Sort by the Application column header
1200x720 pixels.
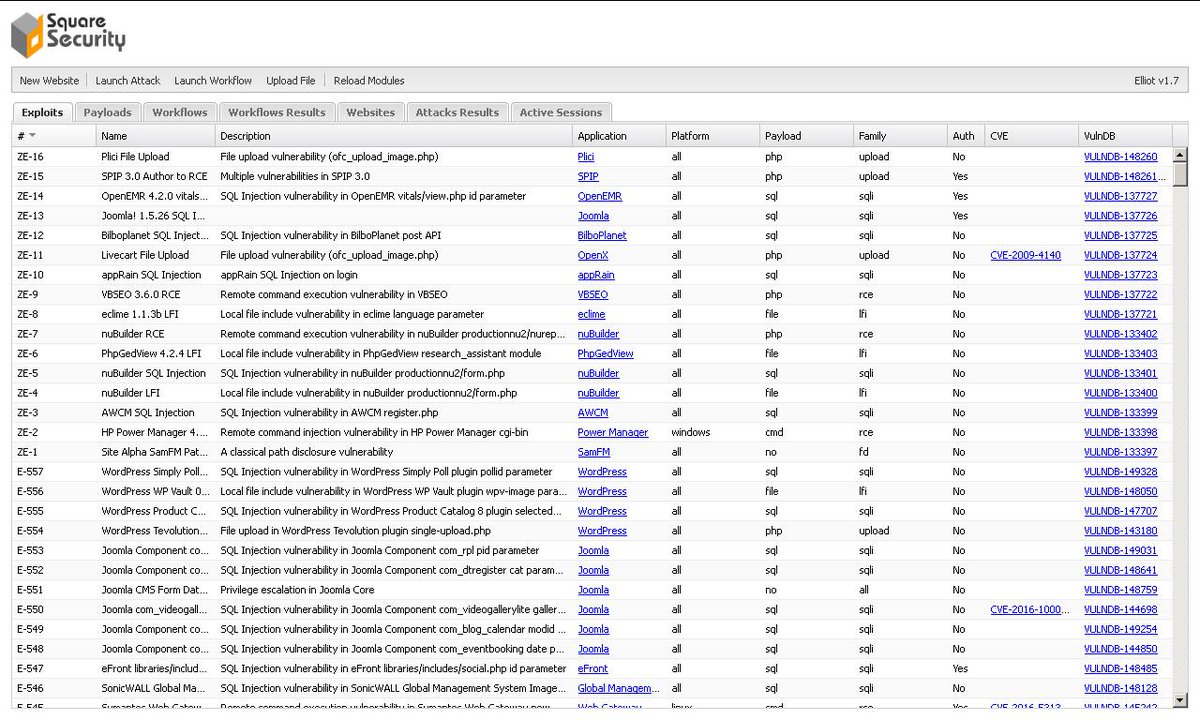[620, 135]
